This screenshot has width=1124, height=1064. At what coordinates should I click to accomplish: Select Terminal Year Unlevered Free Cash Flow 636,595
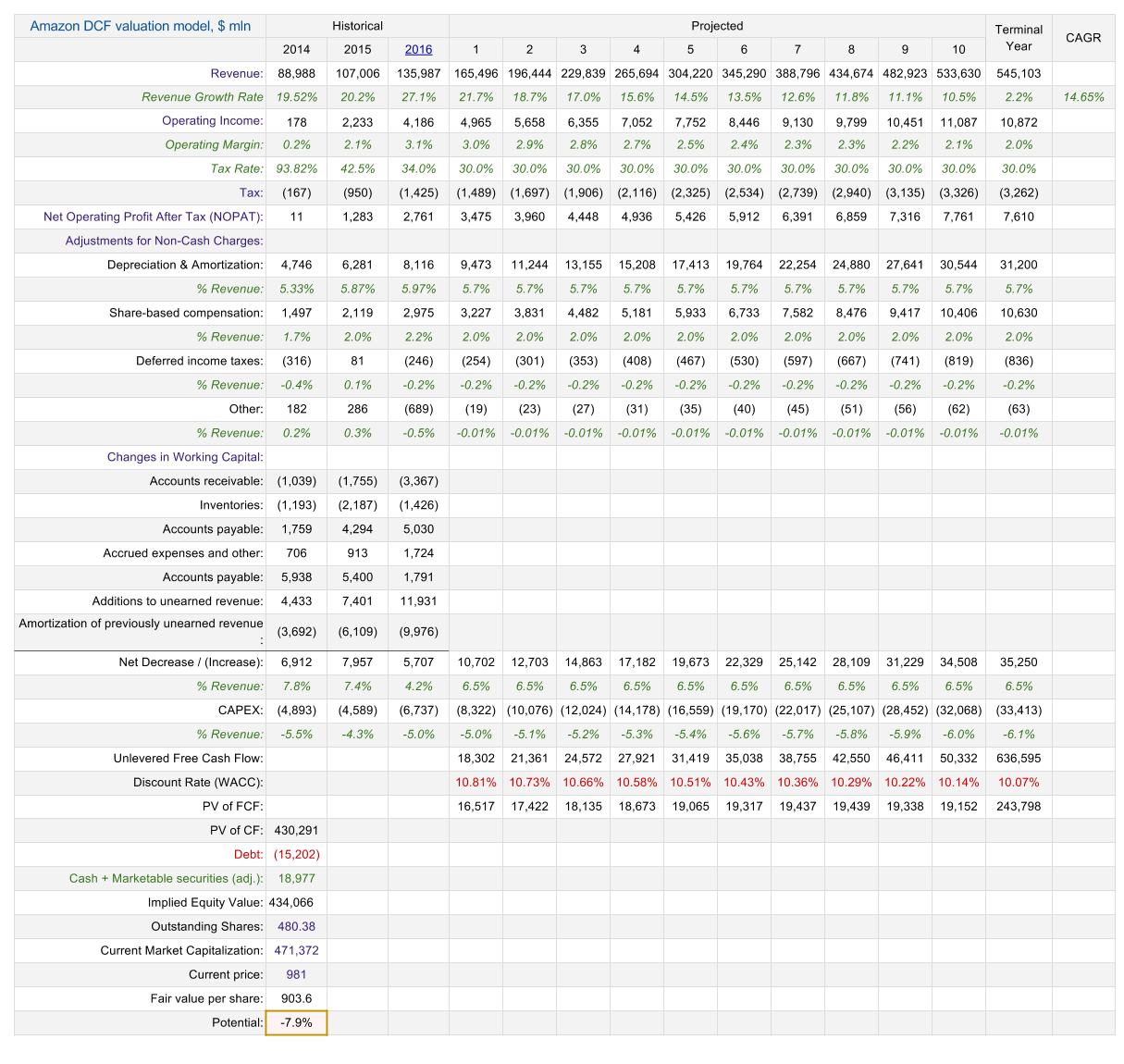click(x=1019, y=758)
